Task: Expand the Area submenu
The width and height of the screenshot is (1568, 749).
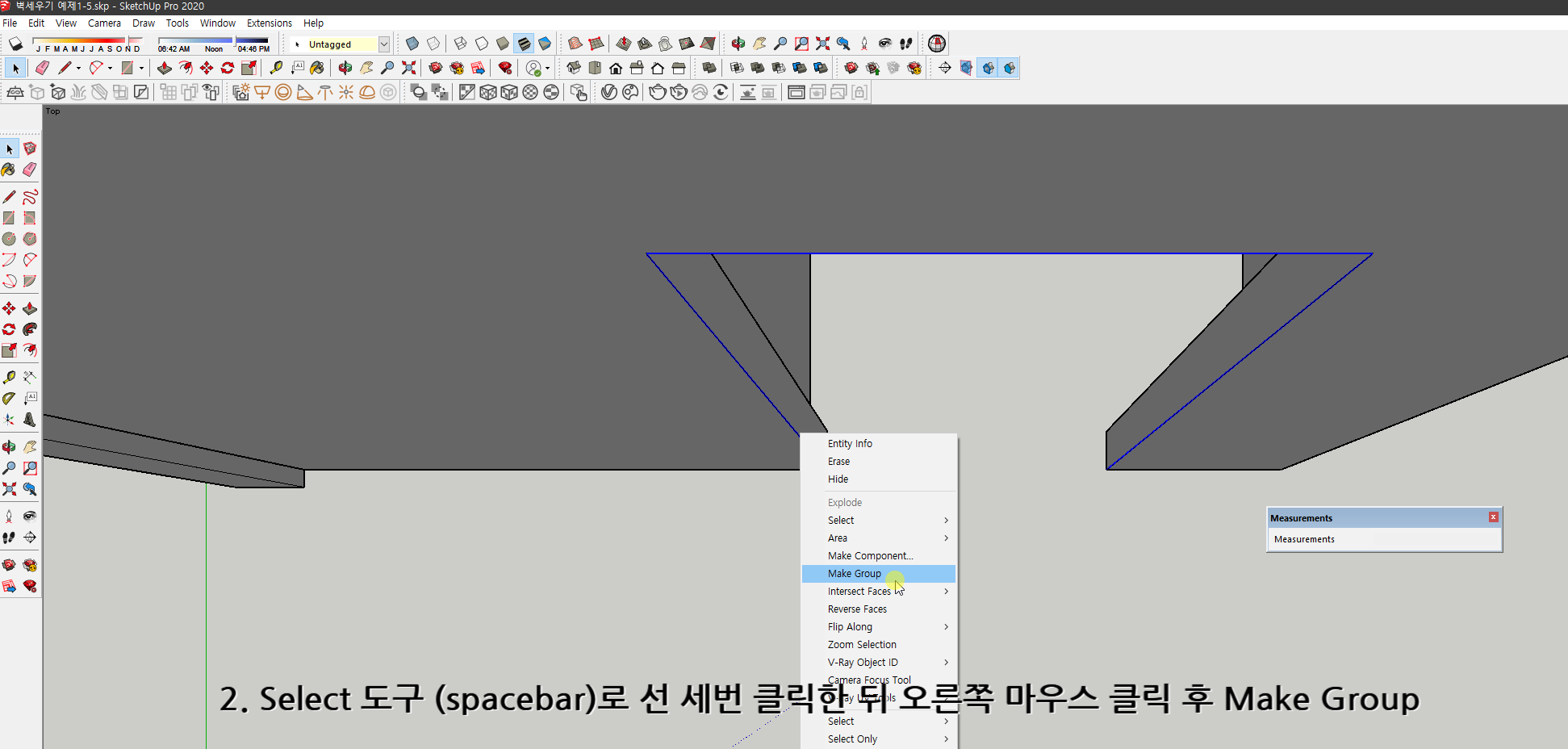Action: 879,538
